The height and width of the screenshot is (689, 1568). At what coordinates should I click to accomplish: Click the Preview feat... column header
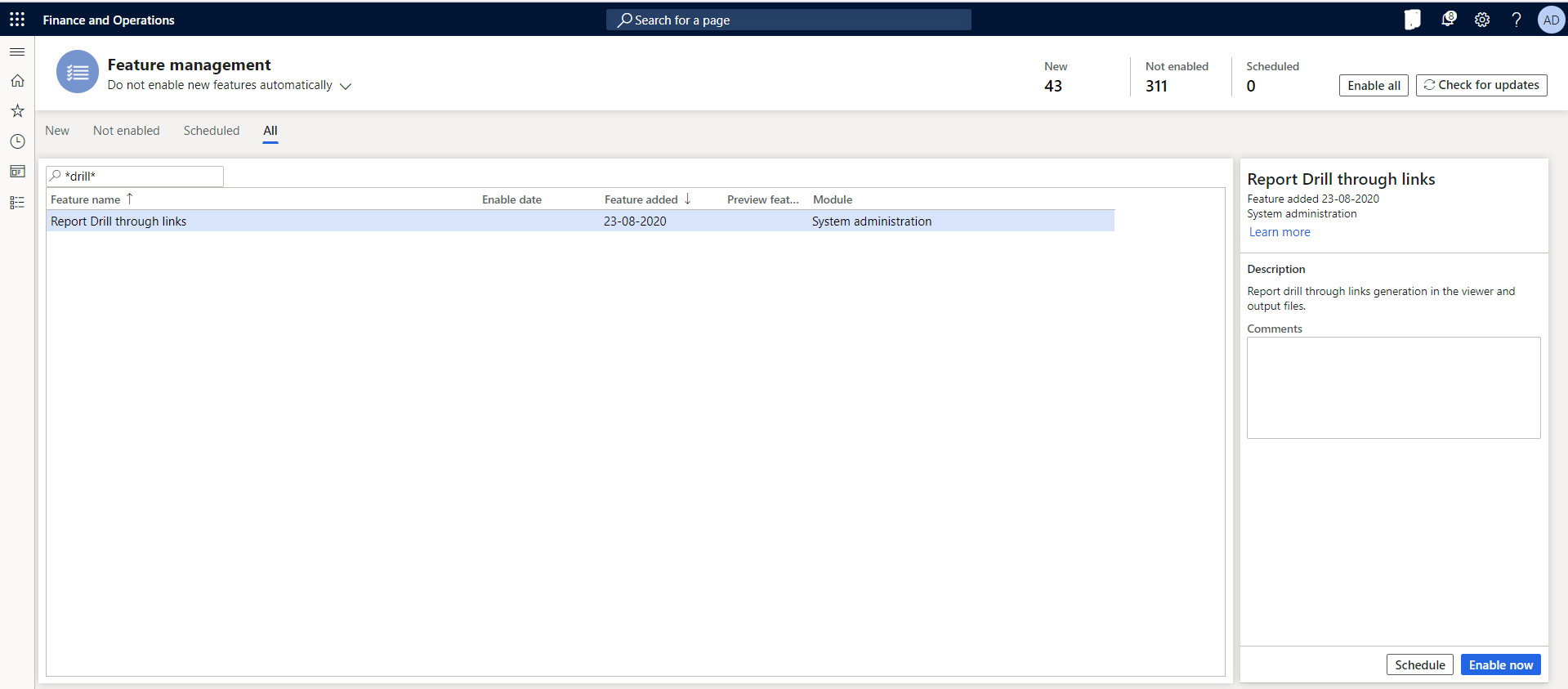click(x=763, y=199)
